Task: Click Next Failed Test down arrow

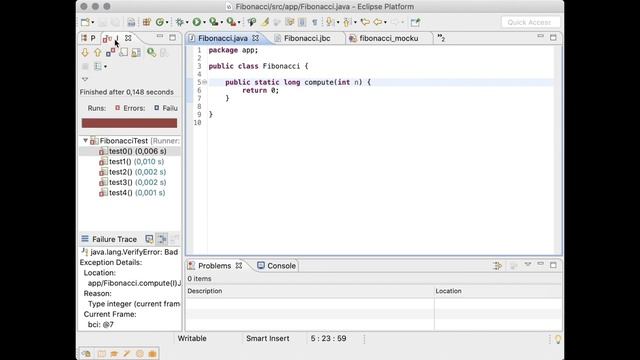Action: 85,52
